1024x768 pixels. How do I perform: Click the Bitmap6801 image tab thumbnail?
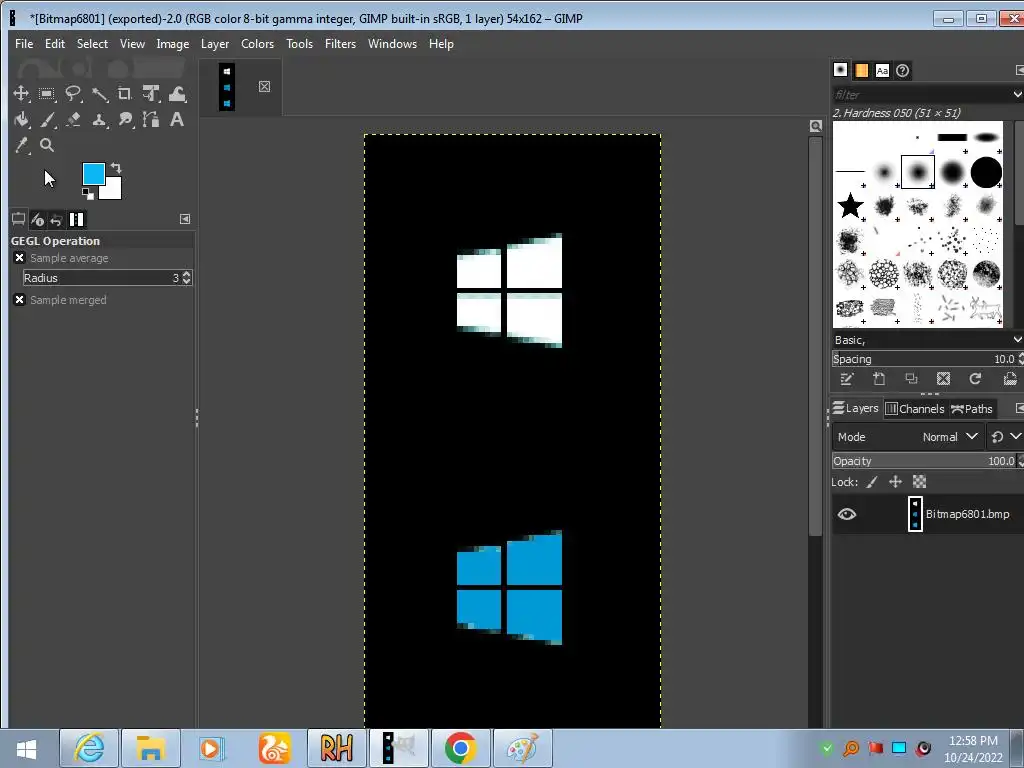(227, 87)
